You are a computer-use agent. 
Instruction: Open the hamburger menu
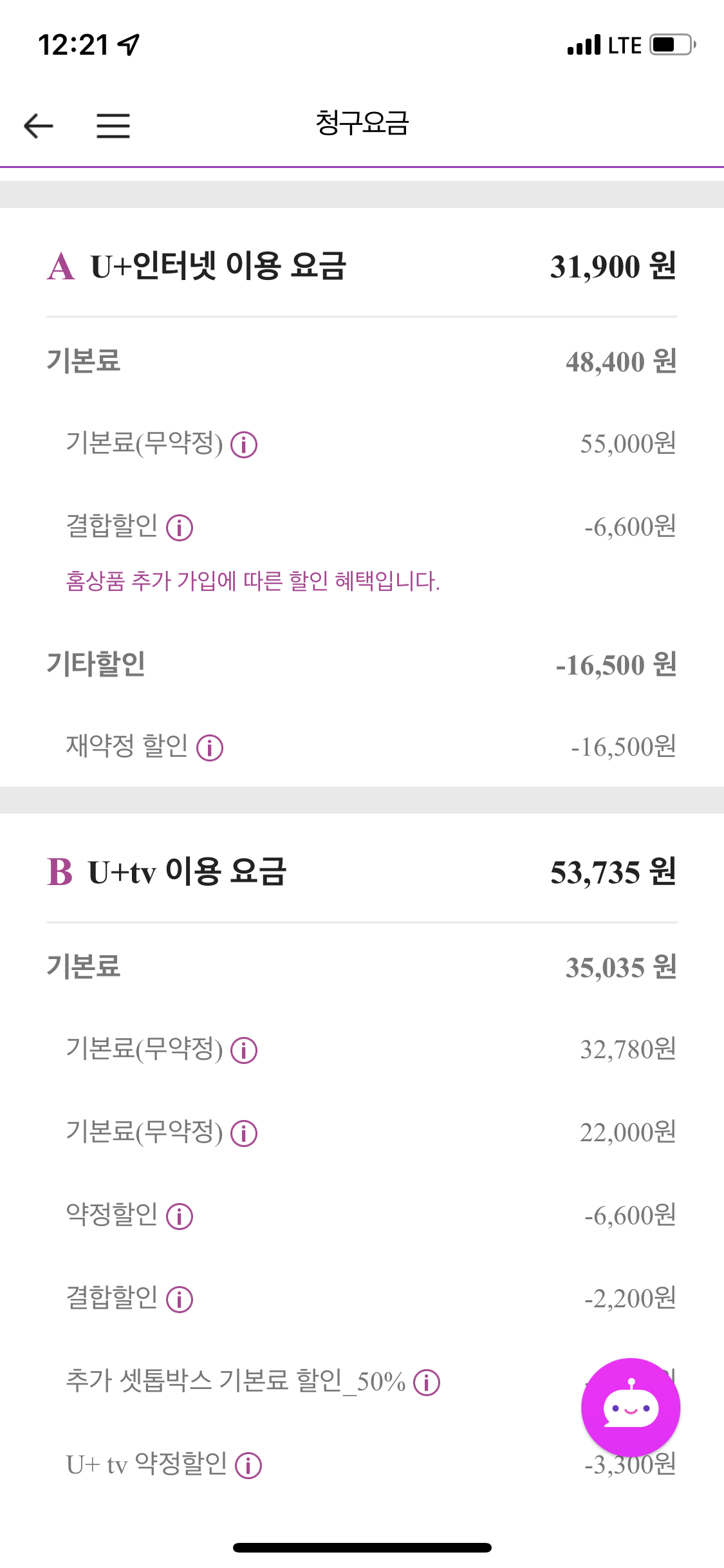(x=113, y=125)
